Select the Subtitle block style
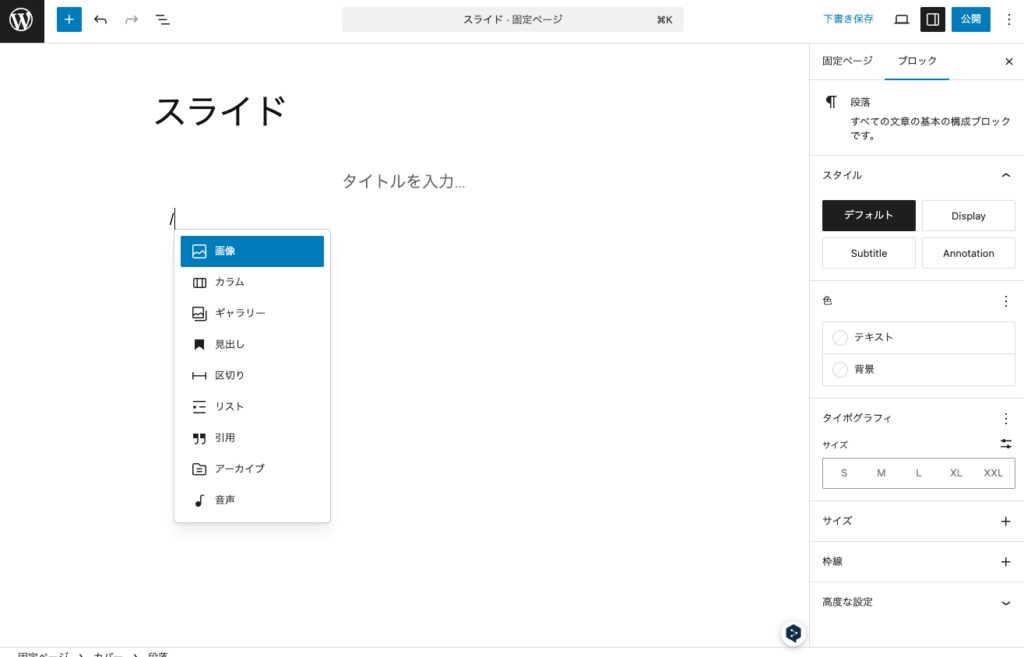The height and width of the screenshot is (657, 1024). point(868,253)
